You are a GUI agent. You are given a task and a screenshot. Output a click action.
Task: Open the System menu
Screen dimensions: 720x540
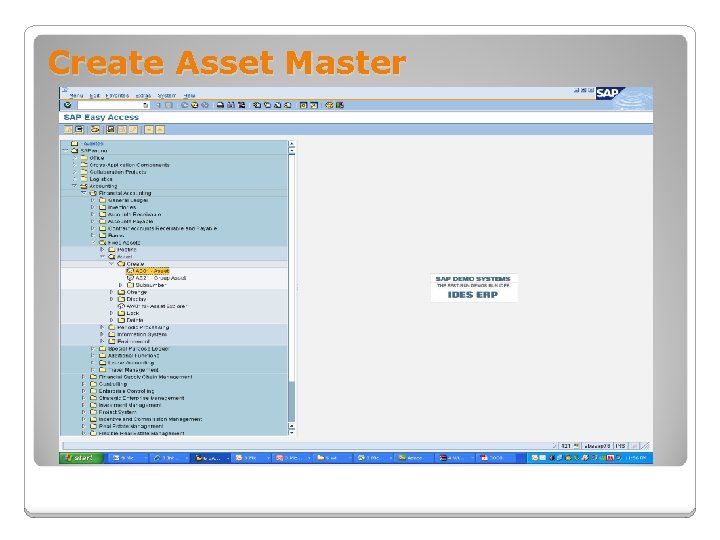167,96
